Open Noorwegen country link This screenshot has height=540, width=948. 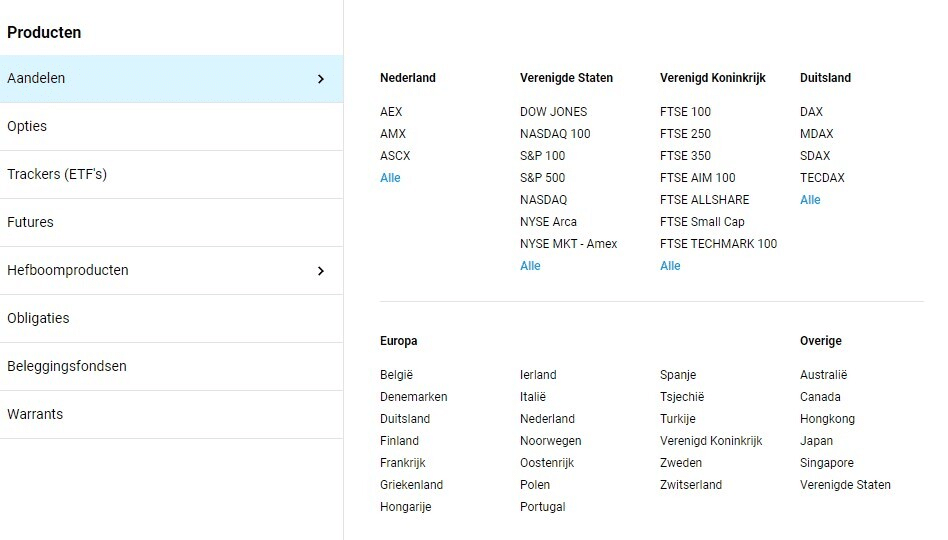click(550, 441)
